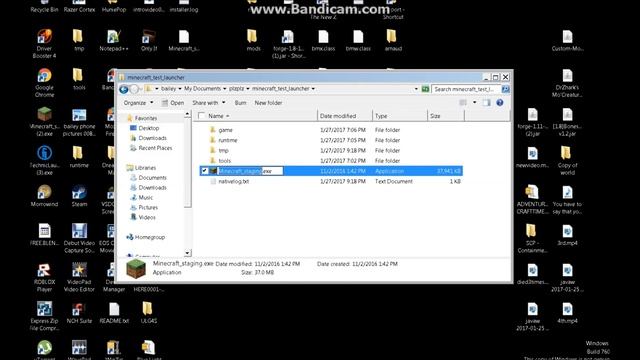This screenshot has width=640, height=360.
Task: Open recent pages dropdown near back button
Action: (x=140, y=89)
